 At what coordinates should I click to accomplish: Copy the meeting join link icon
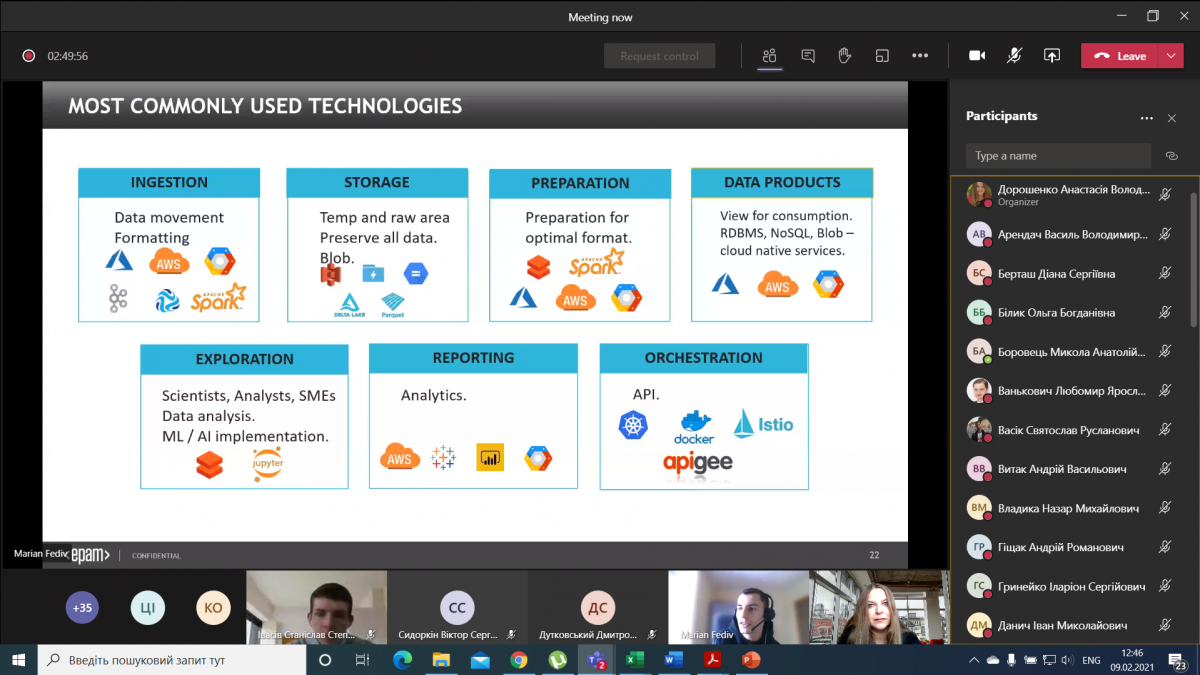pyautogui.click(x=1171, y=156)
